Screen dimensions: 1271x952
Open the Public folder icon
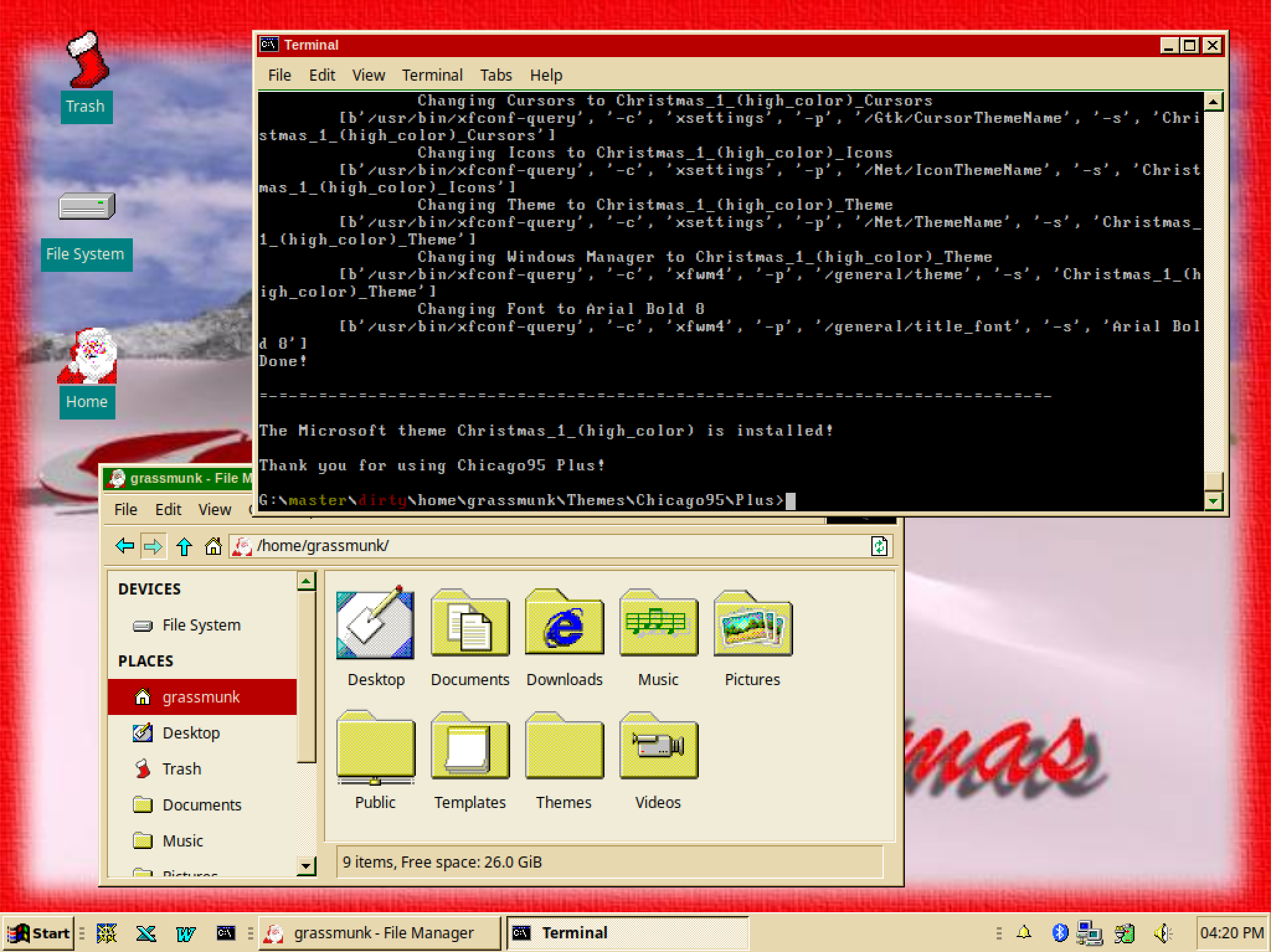click(x=375, y=747)
